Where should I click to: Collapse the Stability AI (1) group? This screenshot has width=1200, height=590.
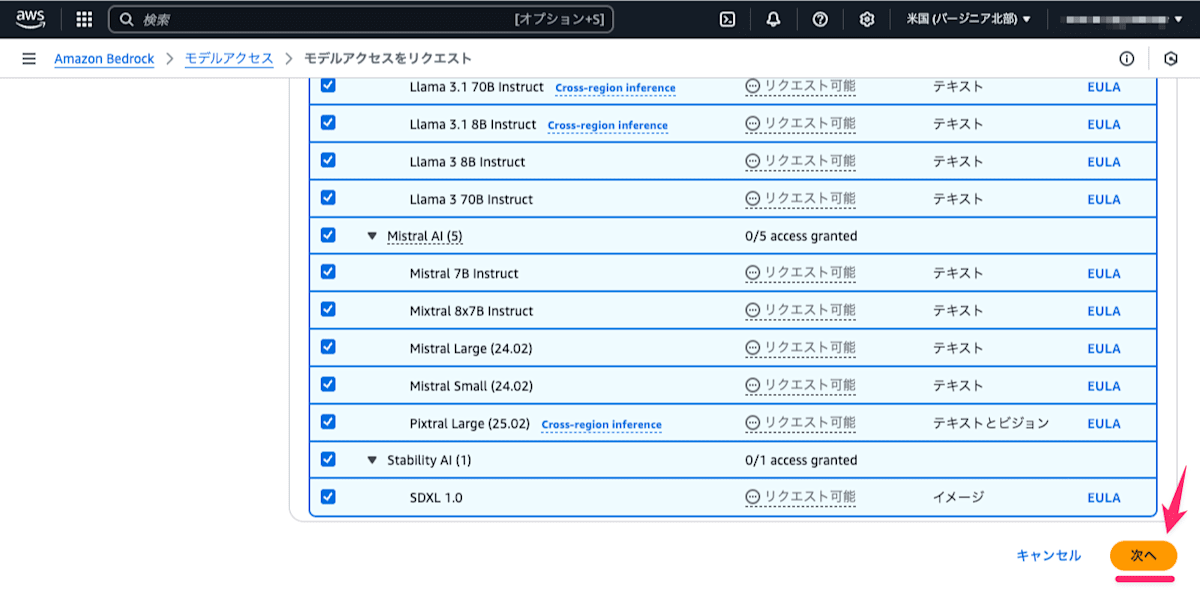tap(372, 461)
